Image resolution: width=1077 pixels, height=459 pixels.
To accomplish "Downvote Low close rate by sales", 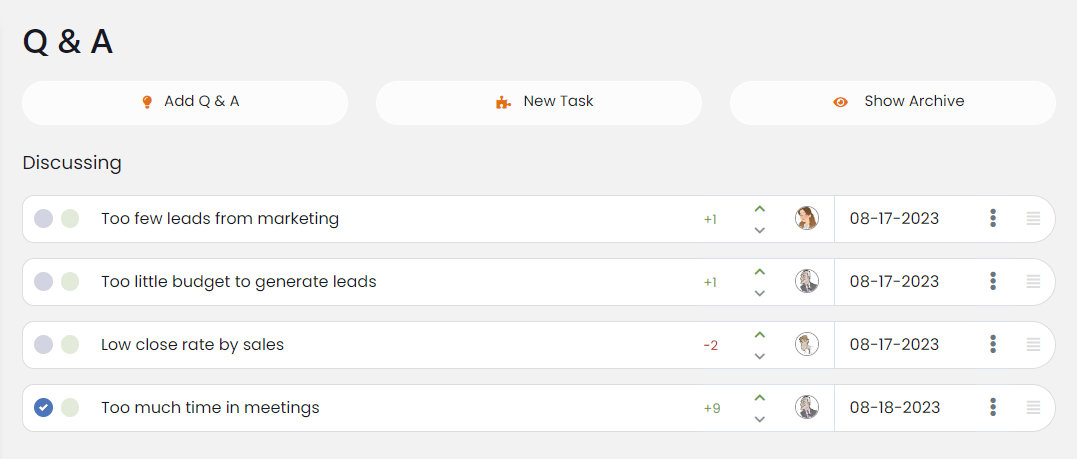I will pos(760,356).
